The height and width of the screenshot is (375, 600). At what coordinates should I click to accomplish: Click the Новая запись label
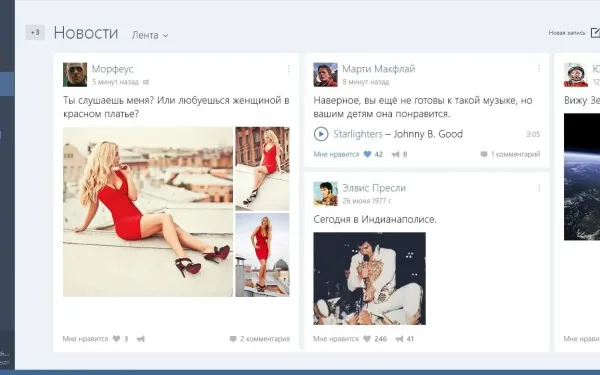click(567, 33)
